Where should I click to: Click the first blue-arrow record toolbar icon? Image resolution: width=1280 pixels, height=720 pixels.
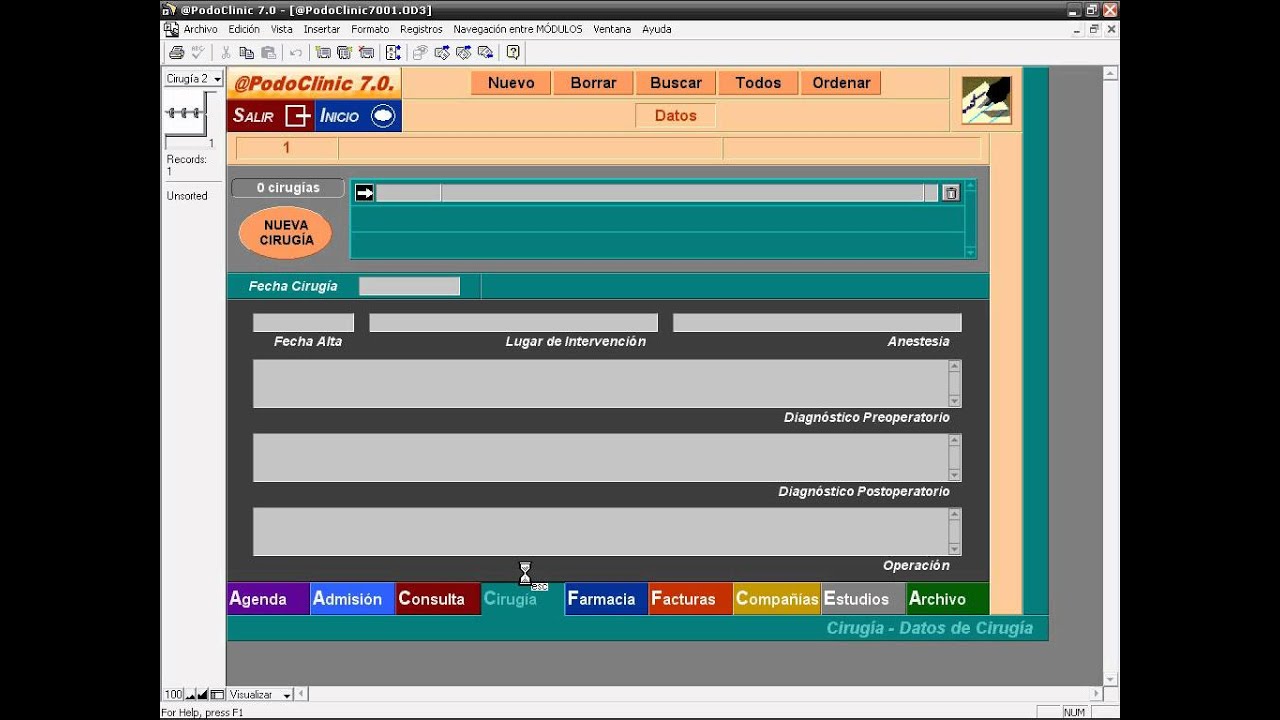click(442, 53)
